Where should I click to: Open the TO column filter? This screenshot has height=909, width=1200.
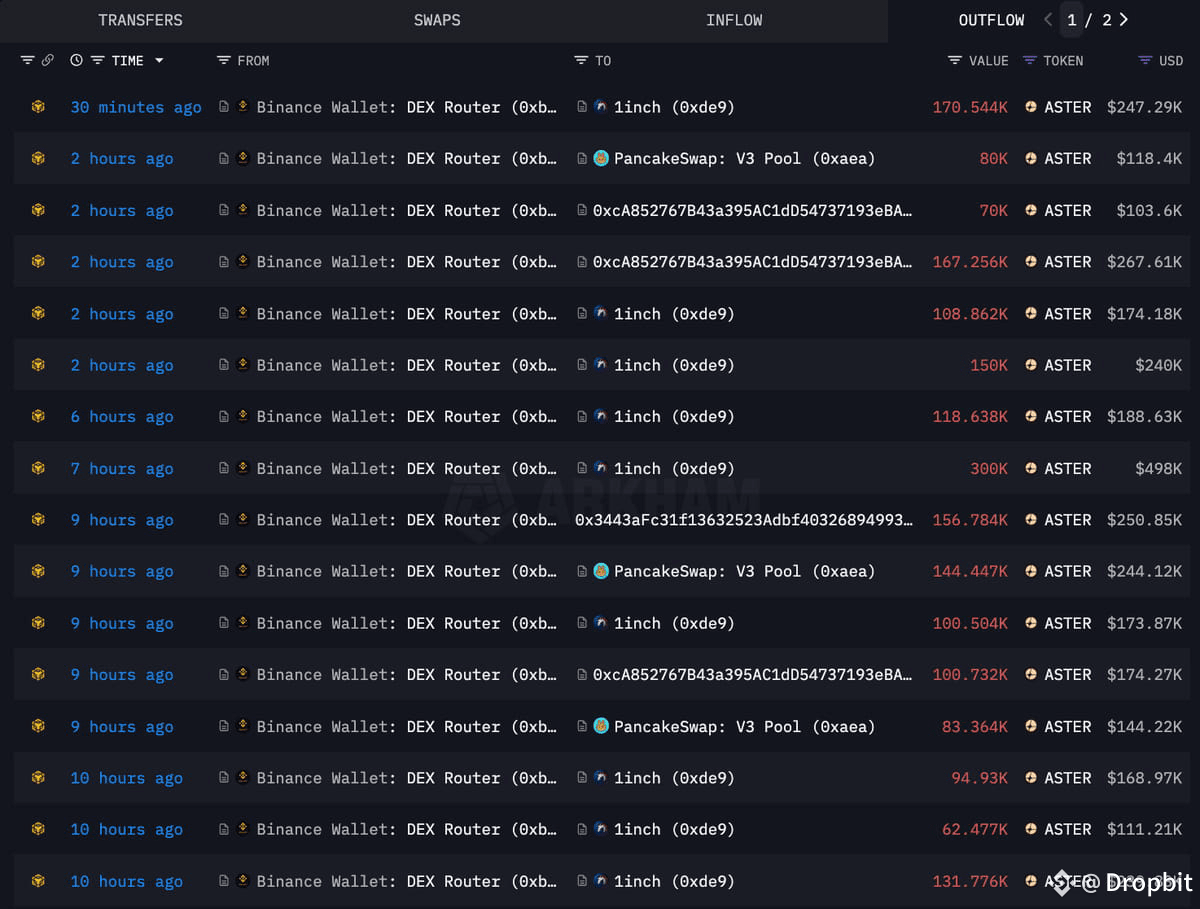coord(581,61)
